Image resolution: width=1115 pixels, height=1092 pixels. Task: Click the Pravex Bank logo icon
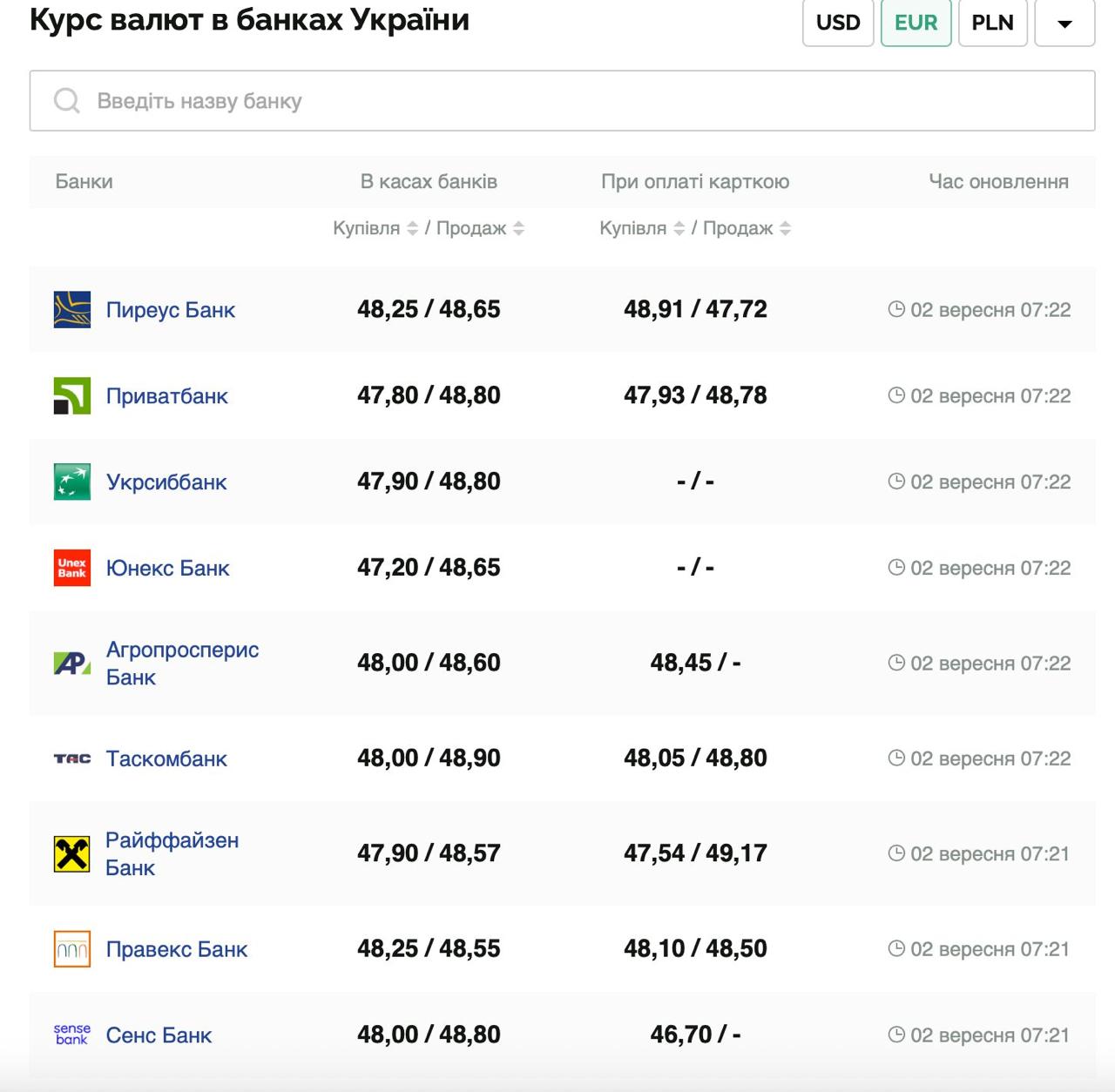click(72, 949)
